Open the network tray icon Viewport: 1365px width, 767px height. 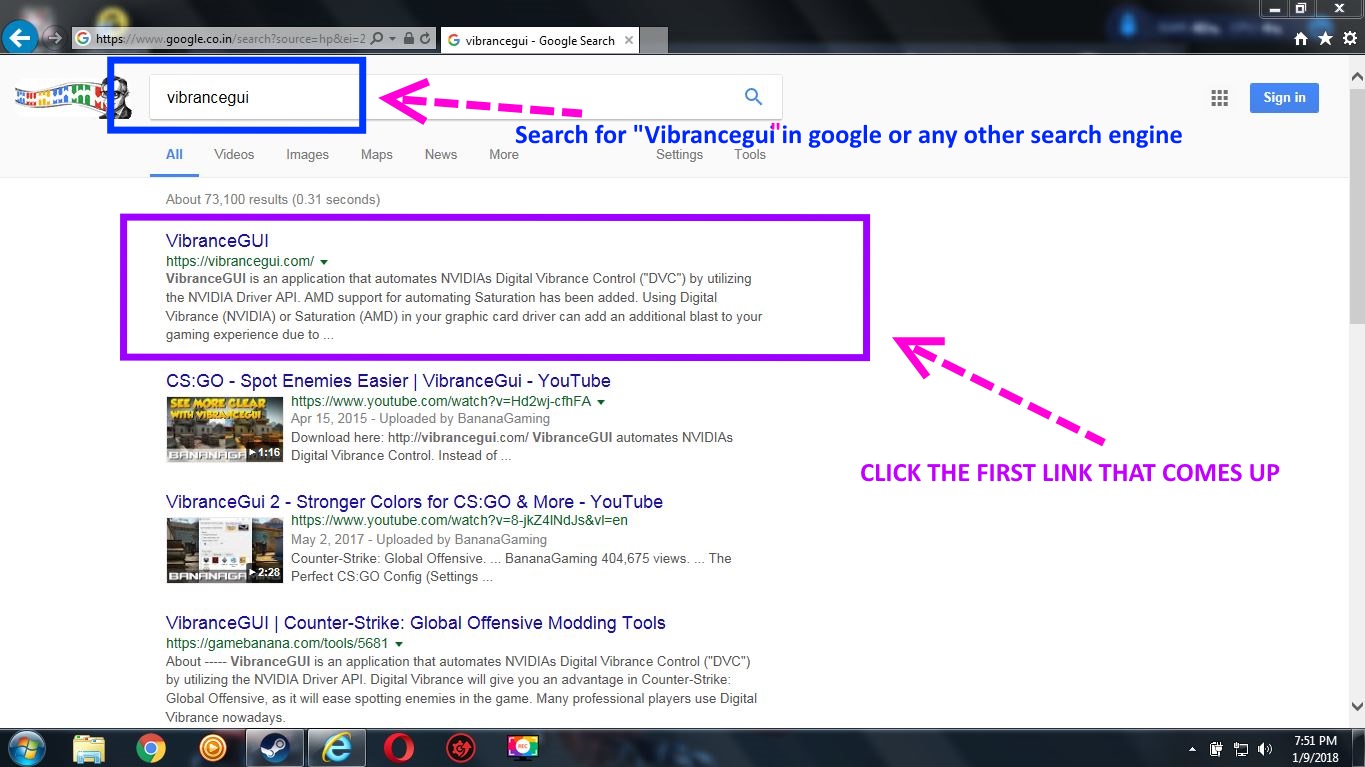pos(1241,748)
